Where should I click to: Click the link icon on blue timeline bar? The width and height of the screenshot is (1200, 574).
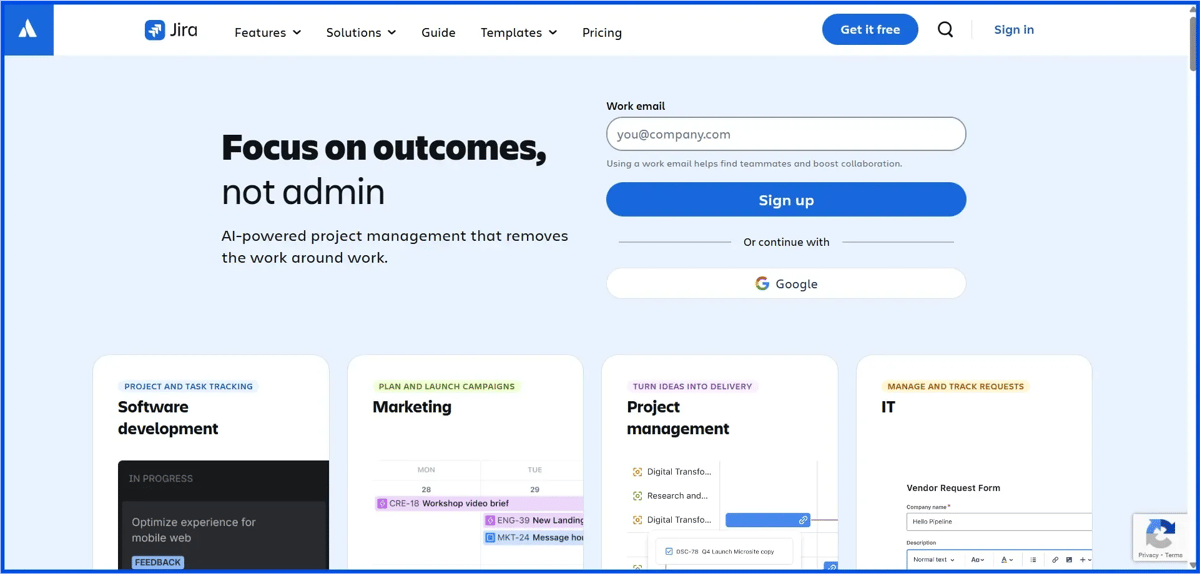(x=803, y=520)
